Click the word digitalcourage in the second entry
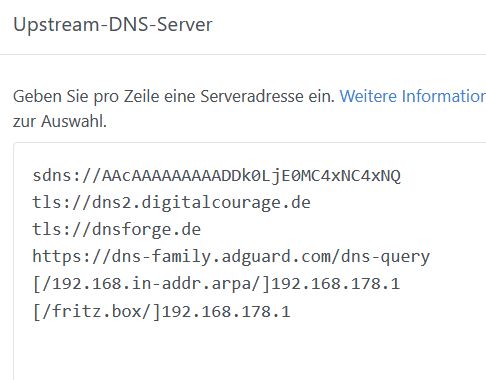The height and width of the screenshot is (380, 486). [211, 202]
